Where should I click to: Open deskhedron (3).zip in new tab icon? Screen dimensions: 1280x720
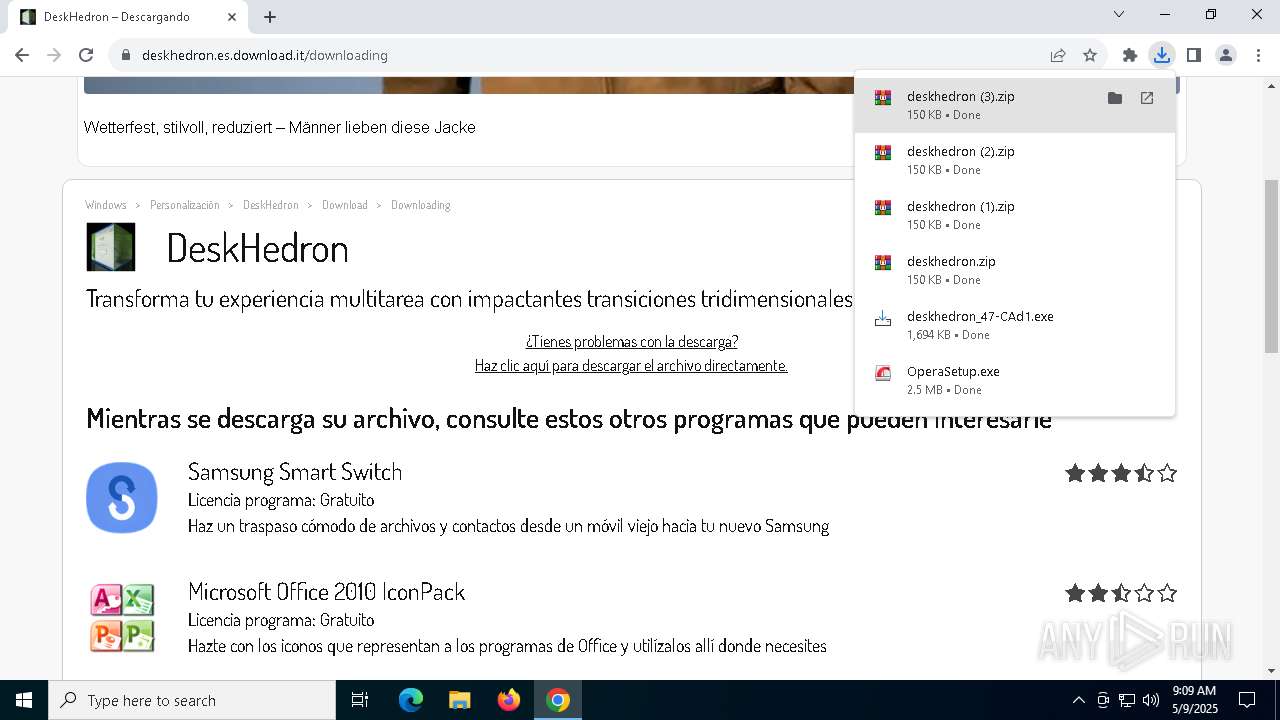click(x=1147, y=98)
